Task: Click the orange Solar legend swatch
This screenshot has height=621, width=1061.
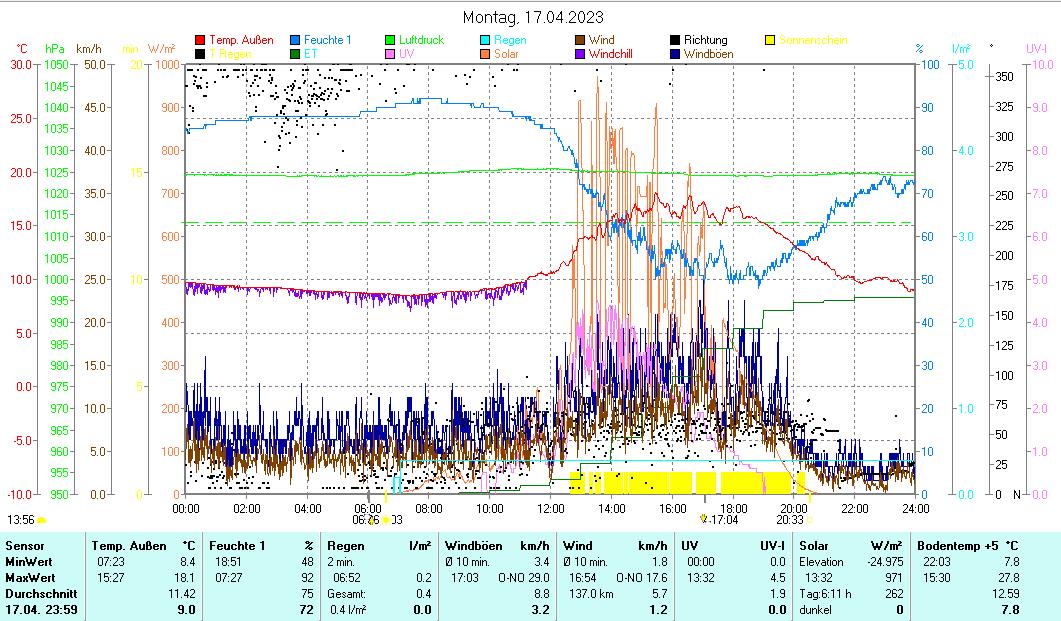Action: (x=484, y=54)
